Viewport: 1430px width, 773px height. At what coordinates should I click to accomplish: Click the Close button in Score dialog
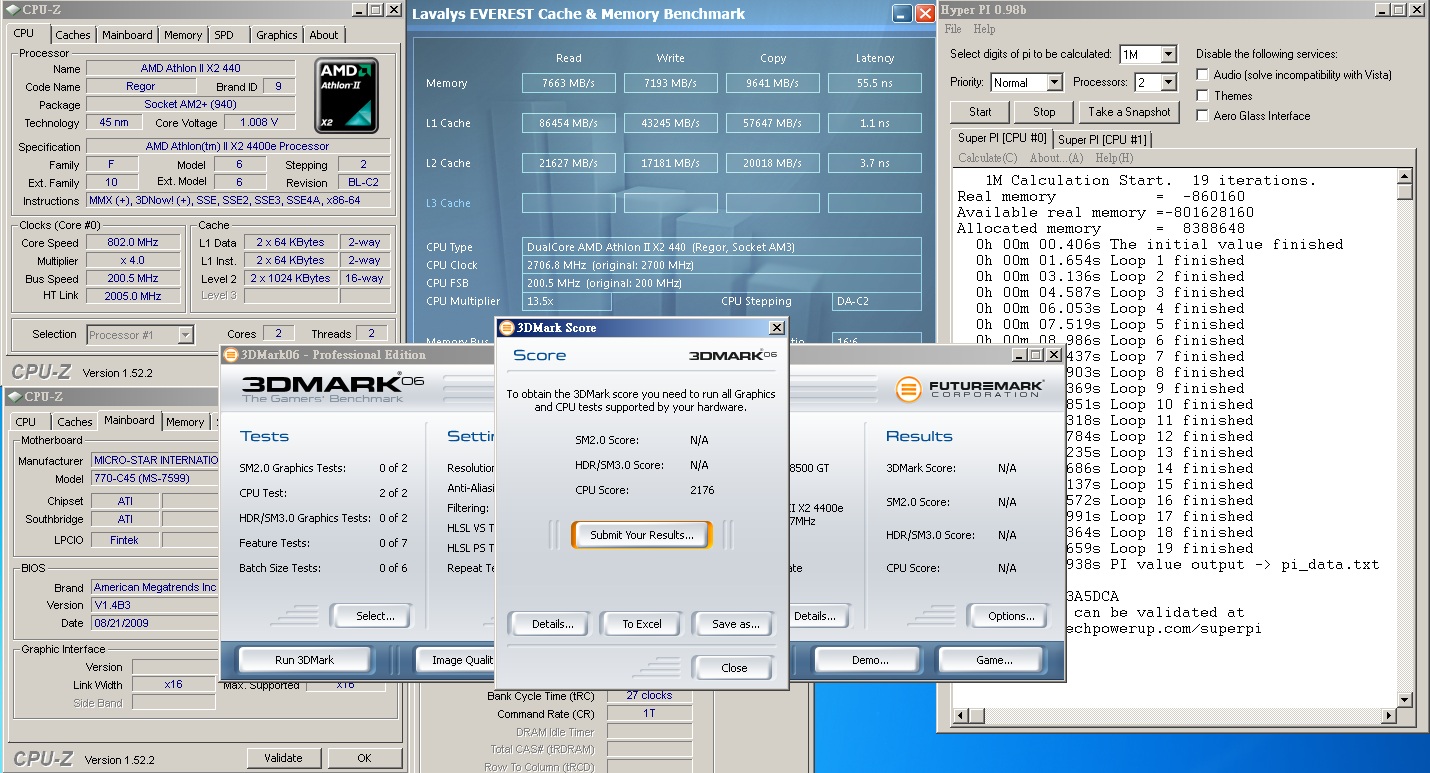coord(734,668)
